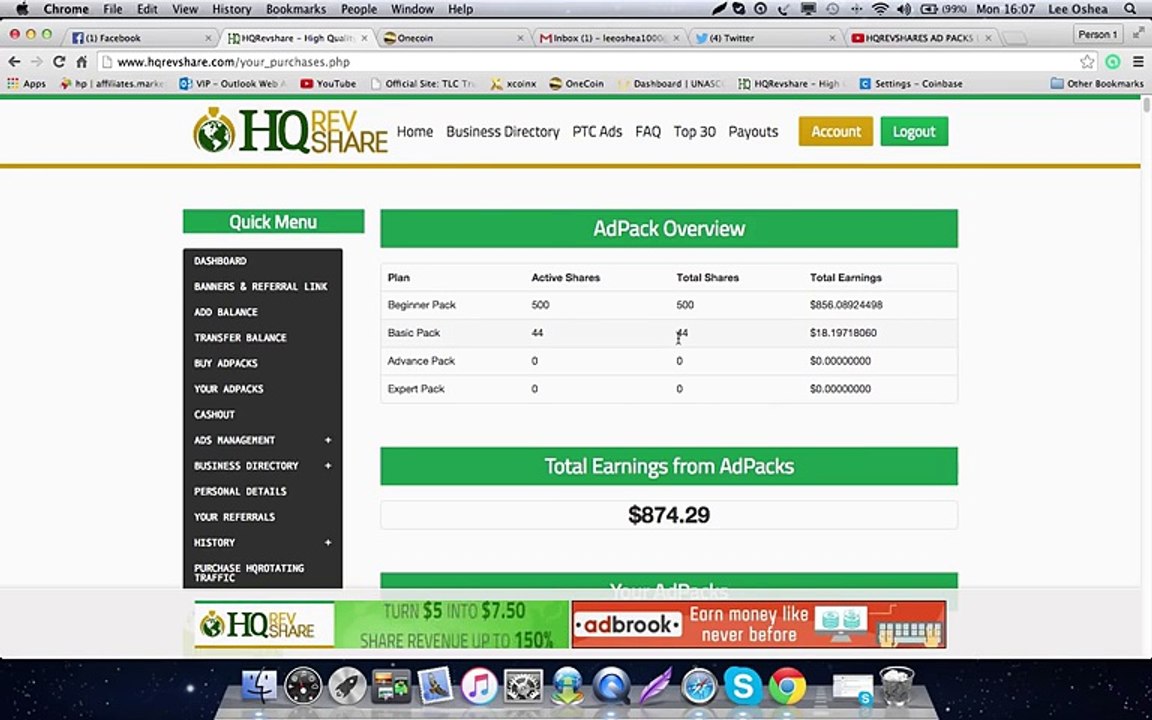The image size is (1152, 720).
Task: Open Chrome's hamburger menu
Action: 1137,62
